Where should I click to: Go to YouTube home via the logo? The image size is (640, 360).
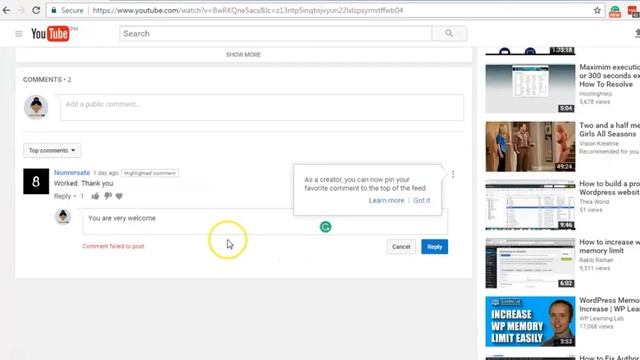(x=50, y=33)
